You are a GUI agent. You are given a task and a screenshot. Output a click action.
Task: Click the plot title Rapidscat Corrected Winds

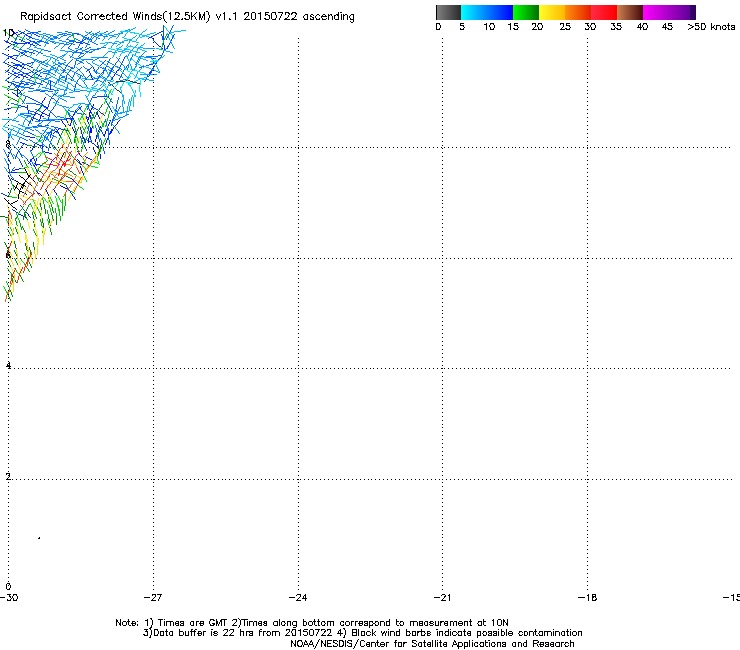tap(187, 17)
